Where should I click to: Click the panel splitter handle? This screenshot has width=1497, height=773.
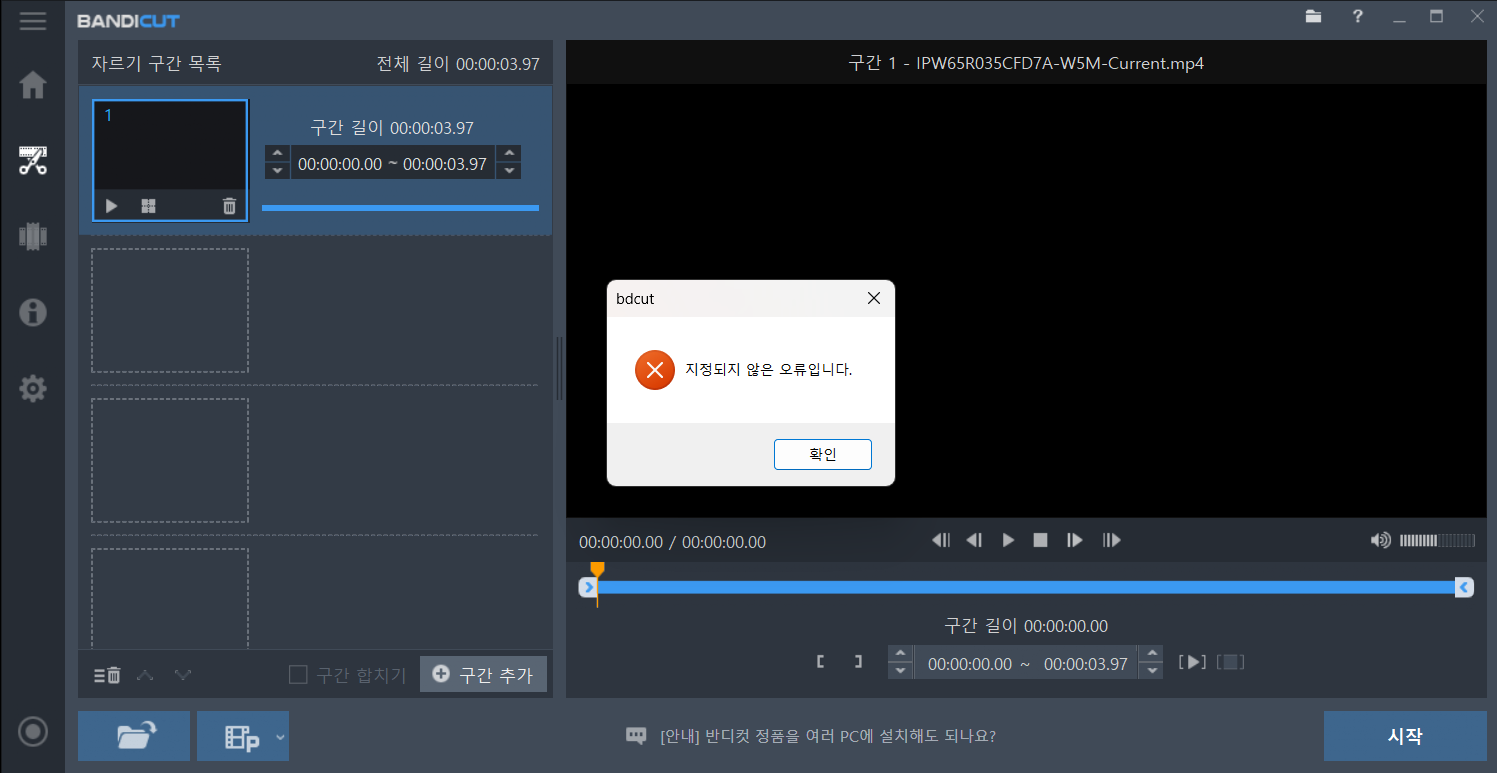point(559,369)
